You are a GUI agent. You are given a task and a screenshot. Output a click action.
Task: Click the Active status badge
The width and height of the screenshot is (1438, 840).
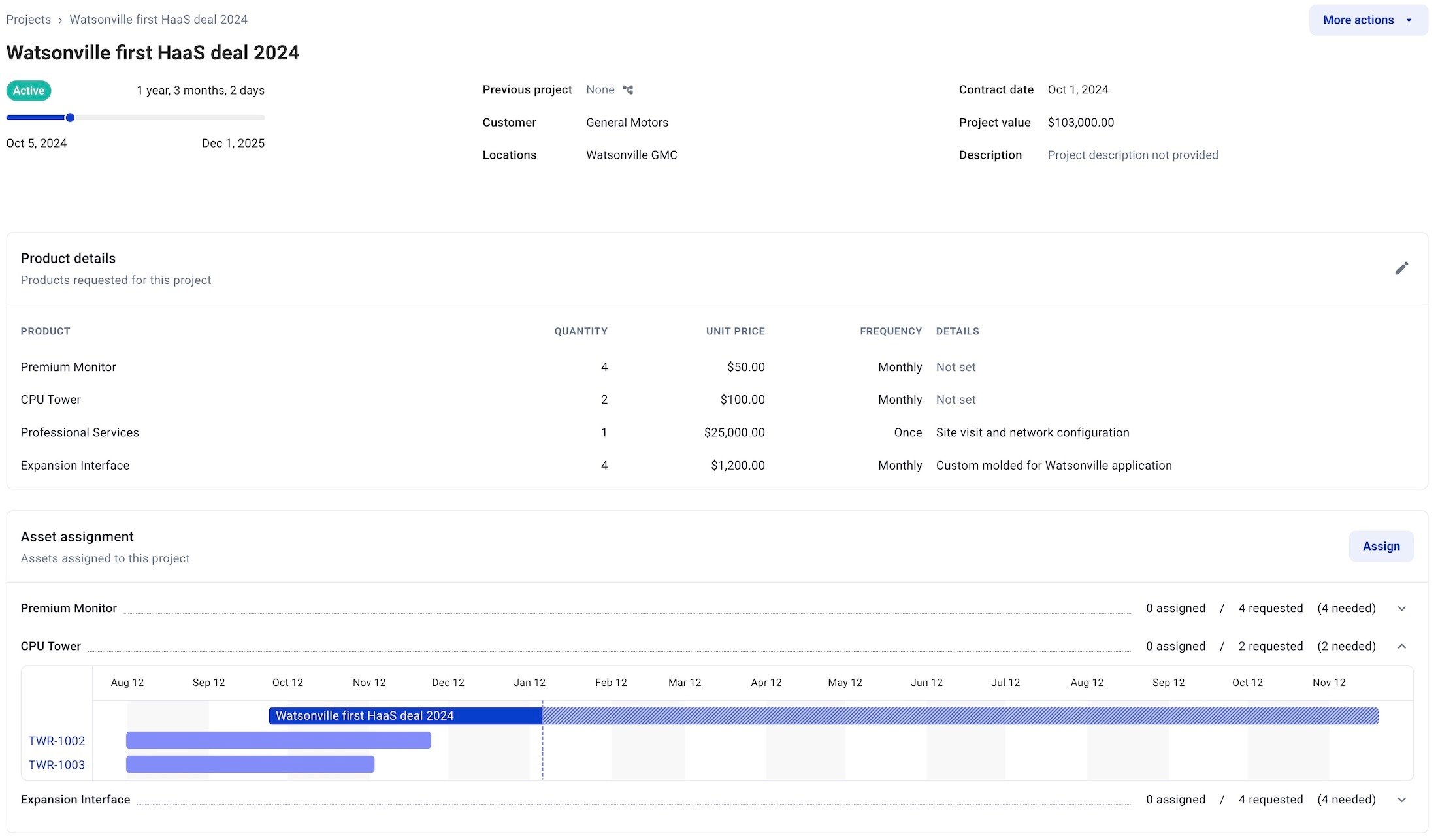pos(29,91)
